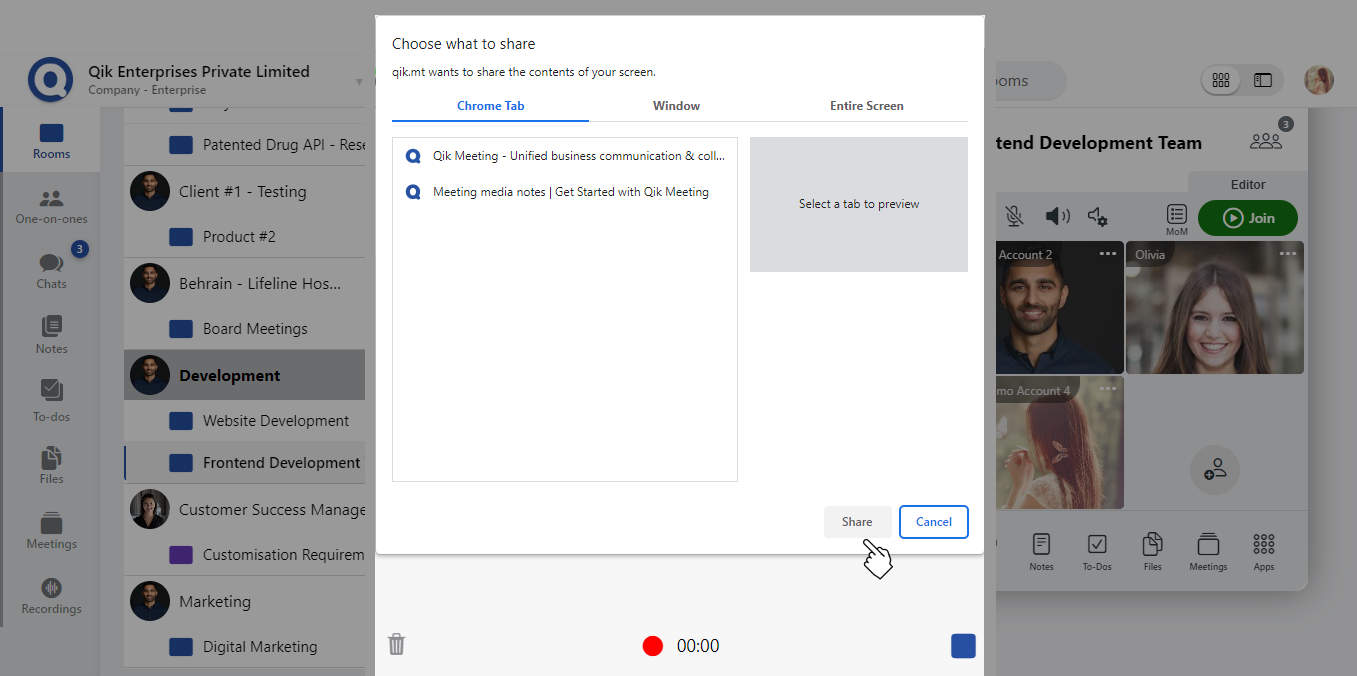The height and width of the screenshot is (676, 1357).
Task: Cancel the screen share dialog
Action: 933,522
